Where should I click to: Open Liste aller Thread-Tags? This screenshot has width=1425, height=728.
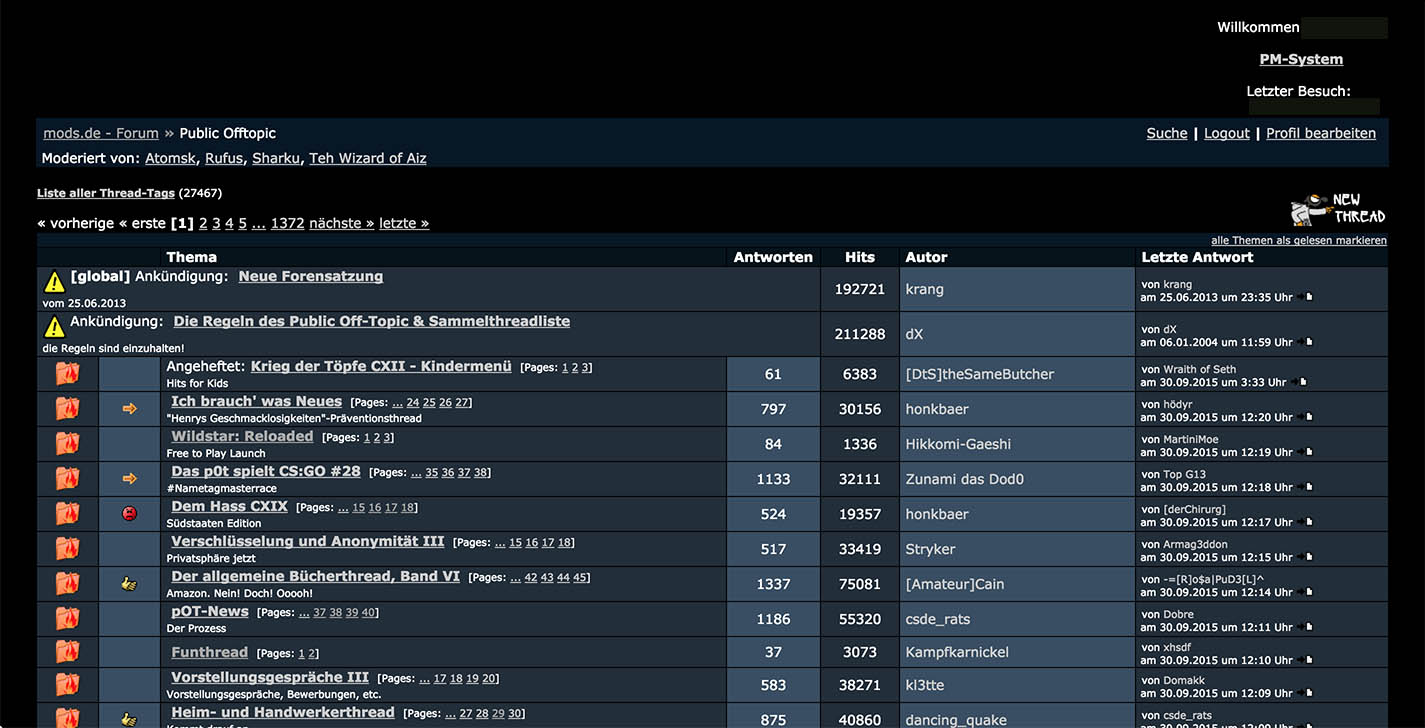(x=106, y=193)
